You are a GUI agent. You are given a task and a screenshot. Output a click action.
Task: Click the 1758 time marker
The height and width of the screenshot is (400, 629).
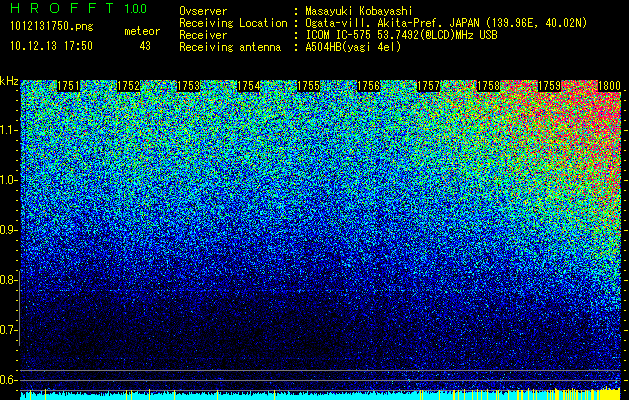(x=489, y=86)
